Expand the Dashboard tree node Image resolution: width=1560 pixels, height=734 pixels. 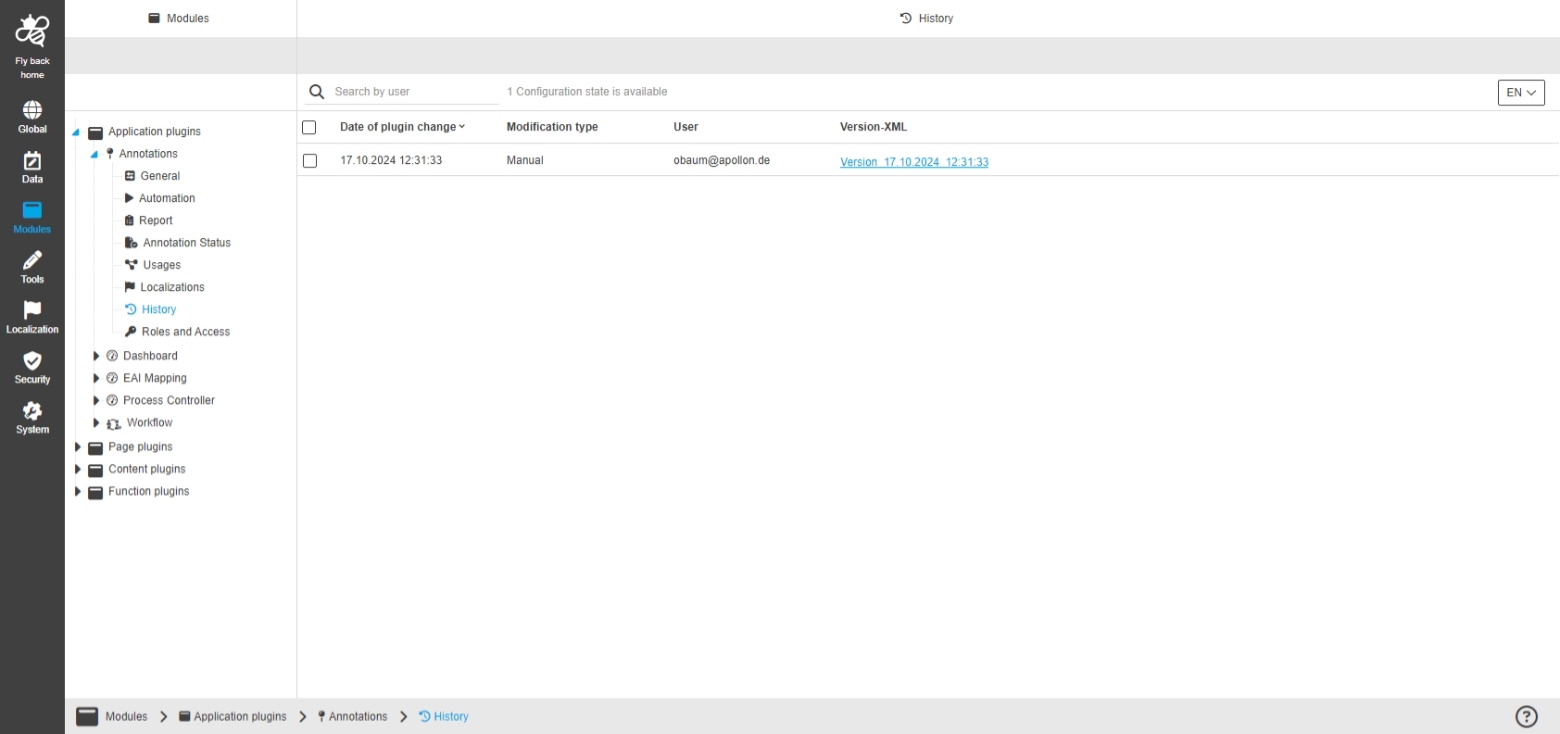(x=96, y=356)
